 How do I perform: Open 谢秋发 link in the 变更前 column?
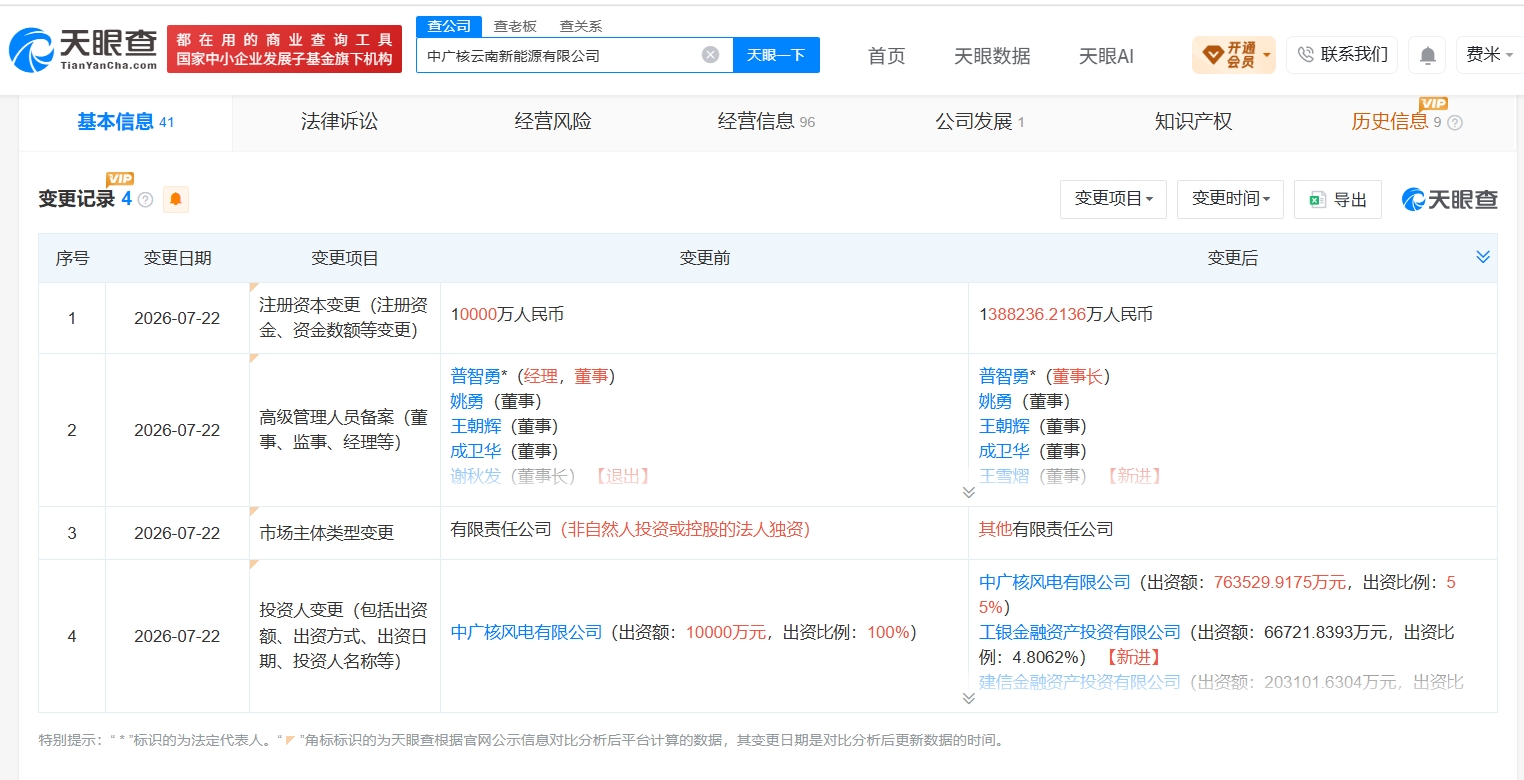(x=476, y=477)
